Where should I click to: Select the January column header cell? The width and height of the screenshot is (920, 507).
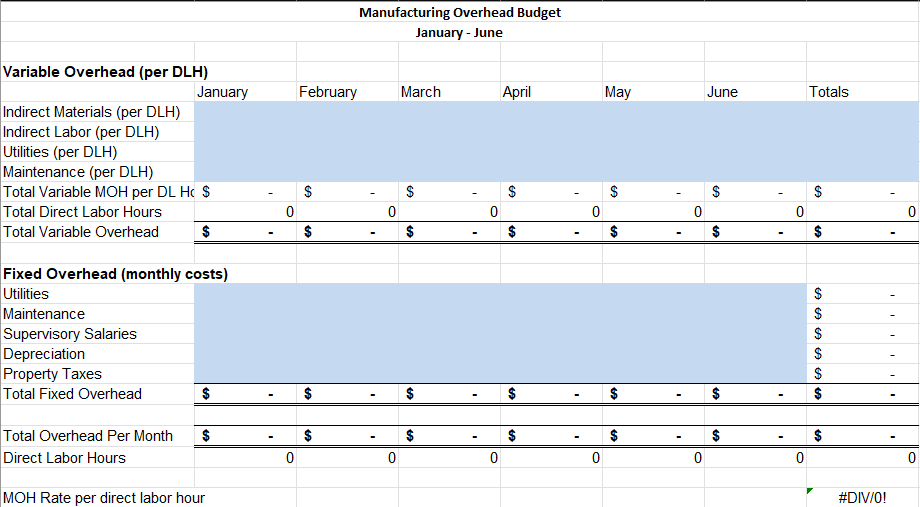[245, 92]
